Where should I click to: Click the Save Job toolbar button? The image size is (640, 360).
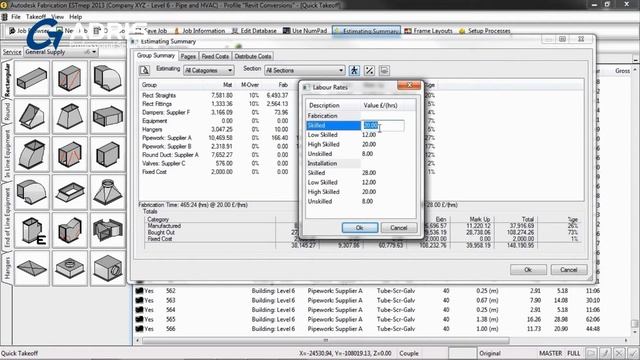(151, 31)
